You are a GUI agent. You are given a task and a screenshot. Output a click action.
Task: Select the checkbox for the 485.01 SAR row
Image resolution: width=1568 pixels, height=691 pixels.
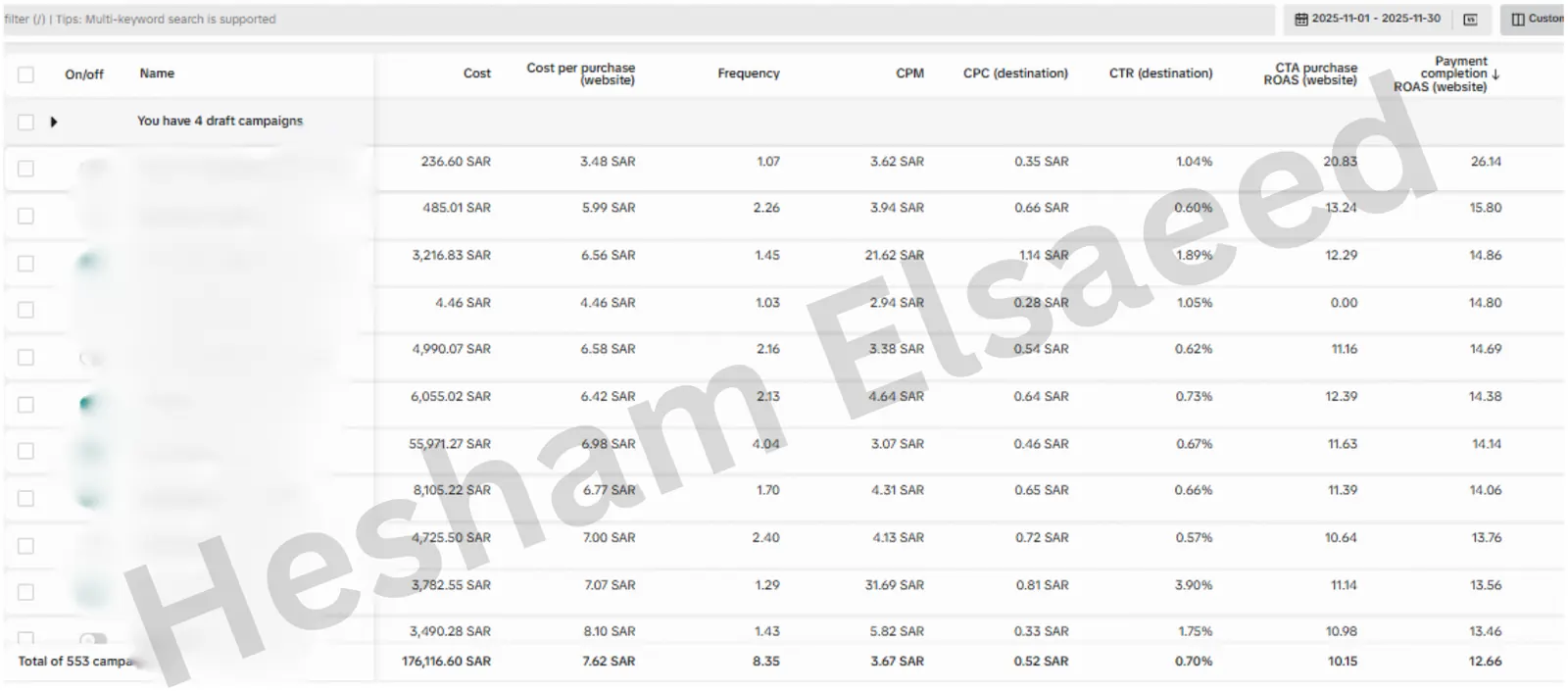click(x=25, y=216)
